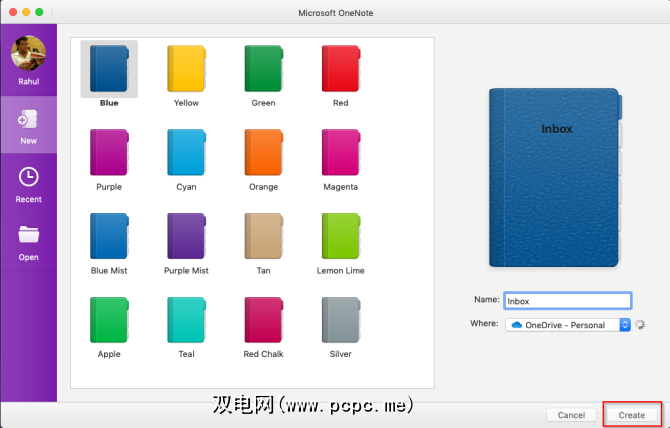
Task: Open the Where location dropdown
Action: pos(568,325)
